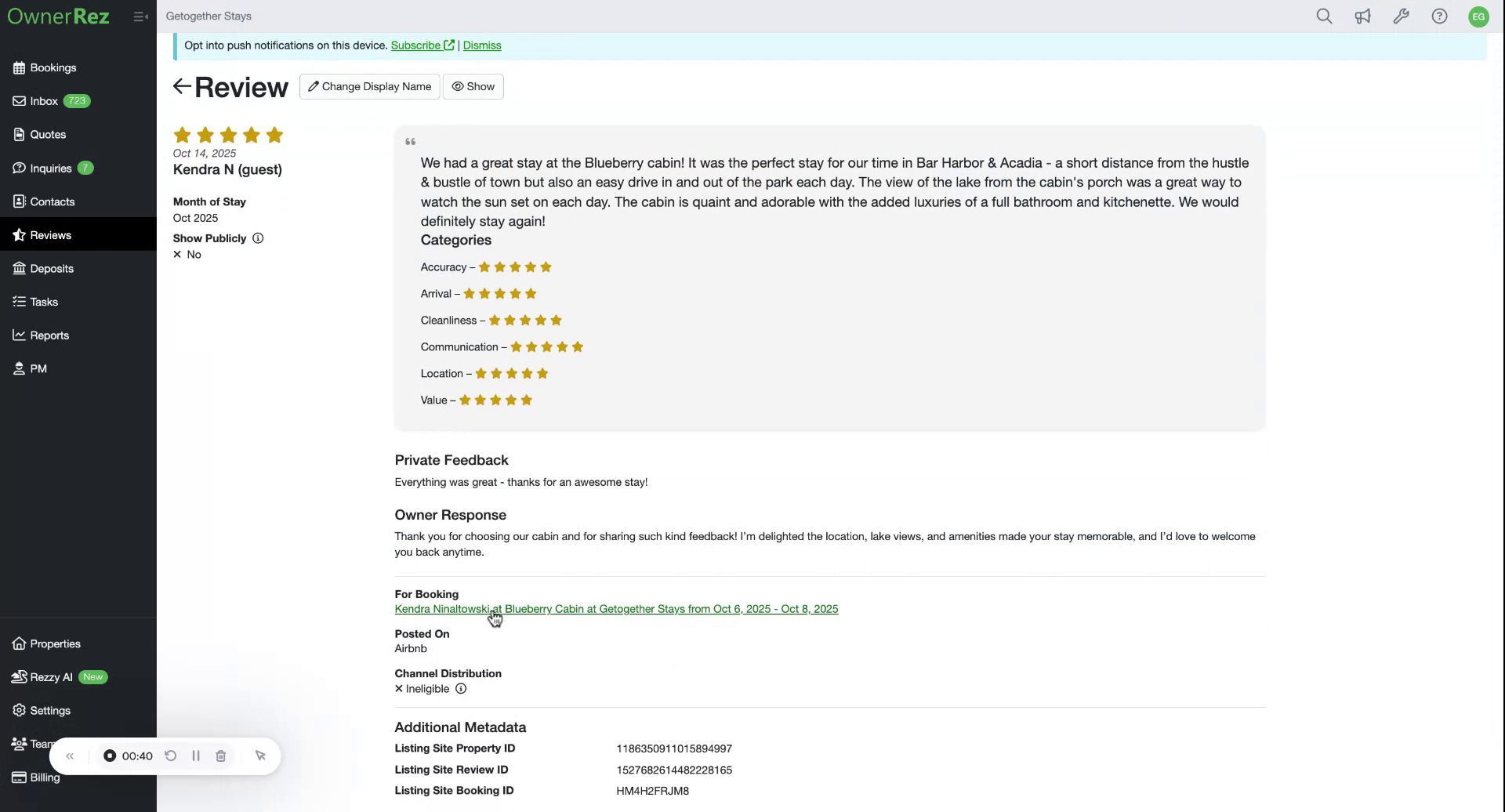Click the help question mark icon

[x=1439, y=16]
